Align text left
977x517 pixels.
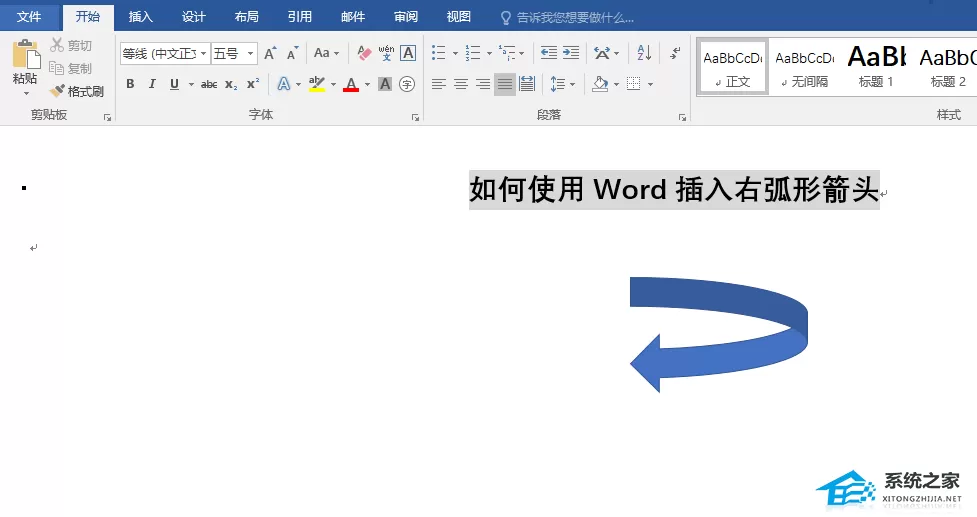coord(439,83)
